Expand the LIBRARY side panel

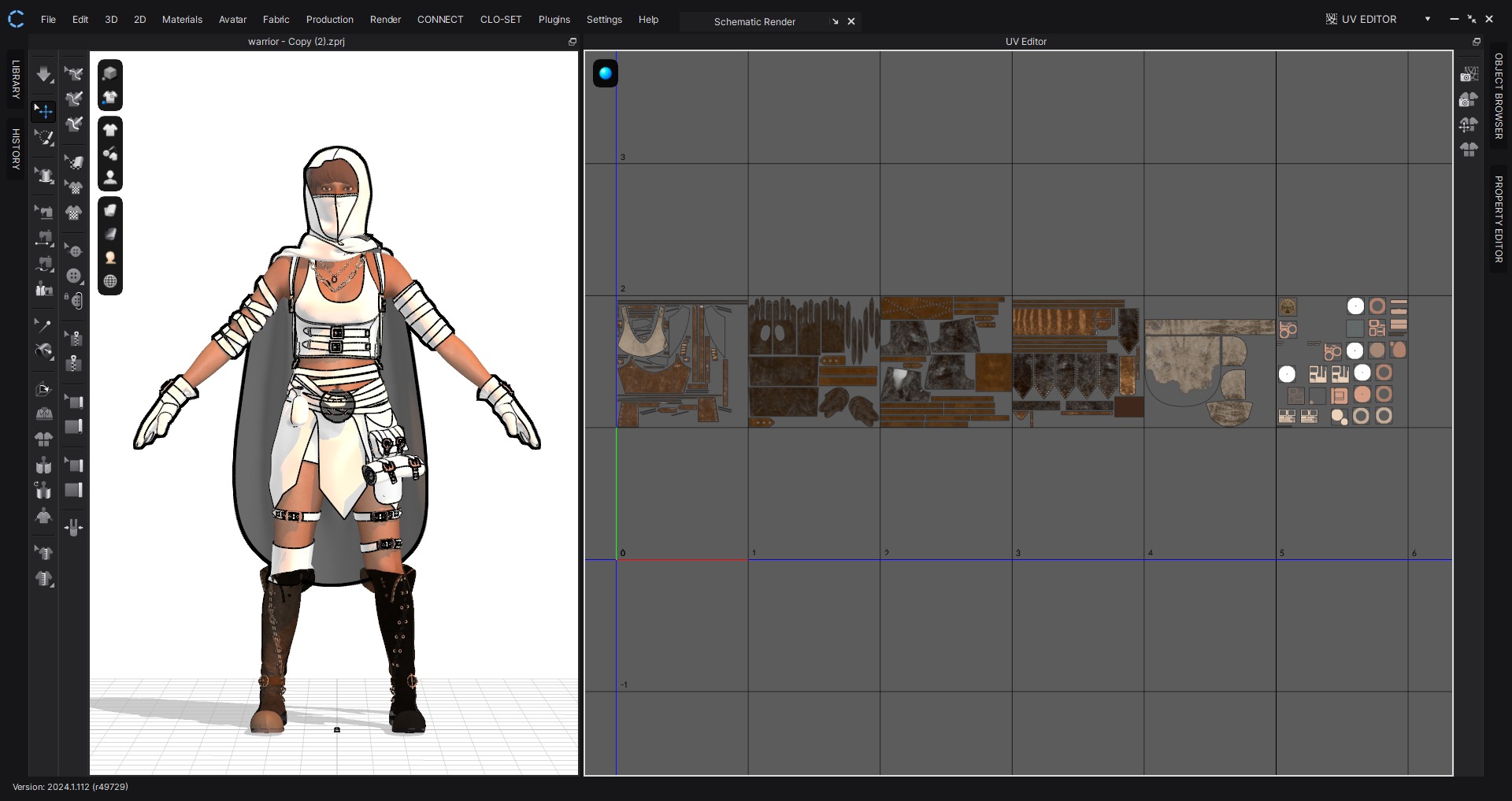pyautogui.click(x=16, y=80)
